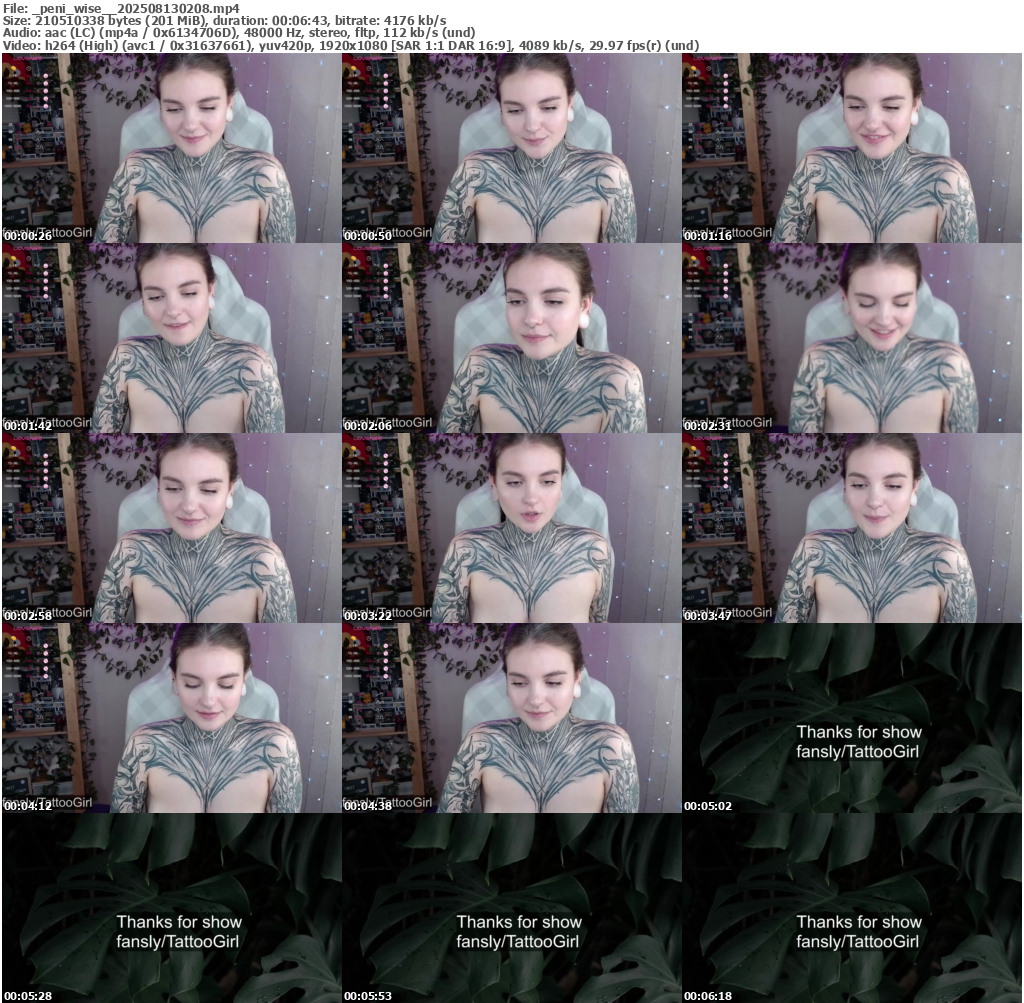Screen dimensions: 1024x1003
Task: Click the file name line in the header
Action: click(x=121, y=8)
